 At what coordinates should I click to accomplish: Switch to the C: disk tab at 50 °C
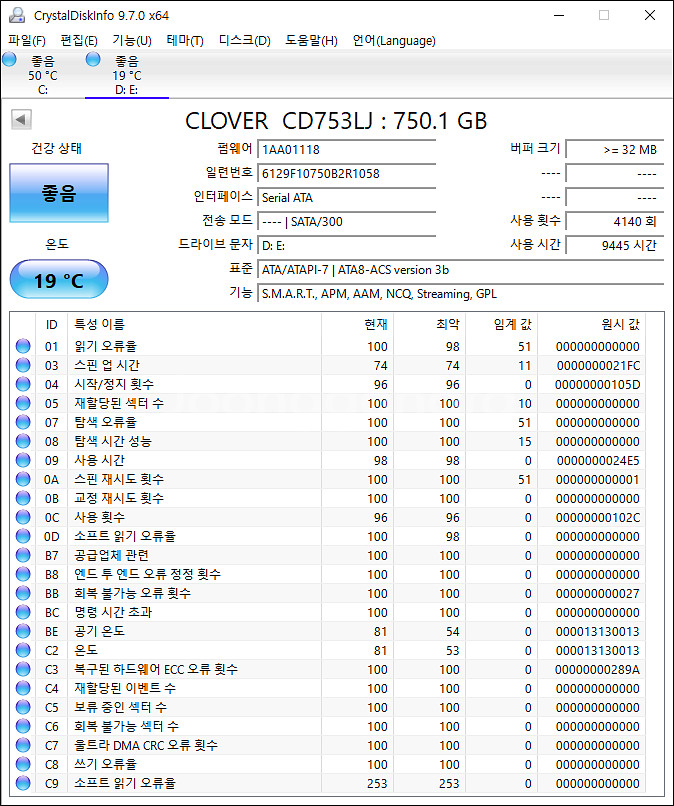tap(43, 75)
